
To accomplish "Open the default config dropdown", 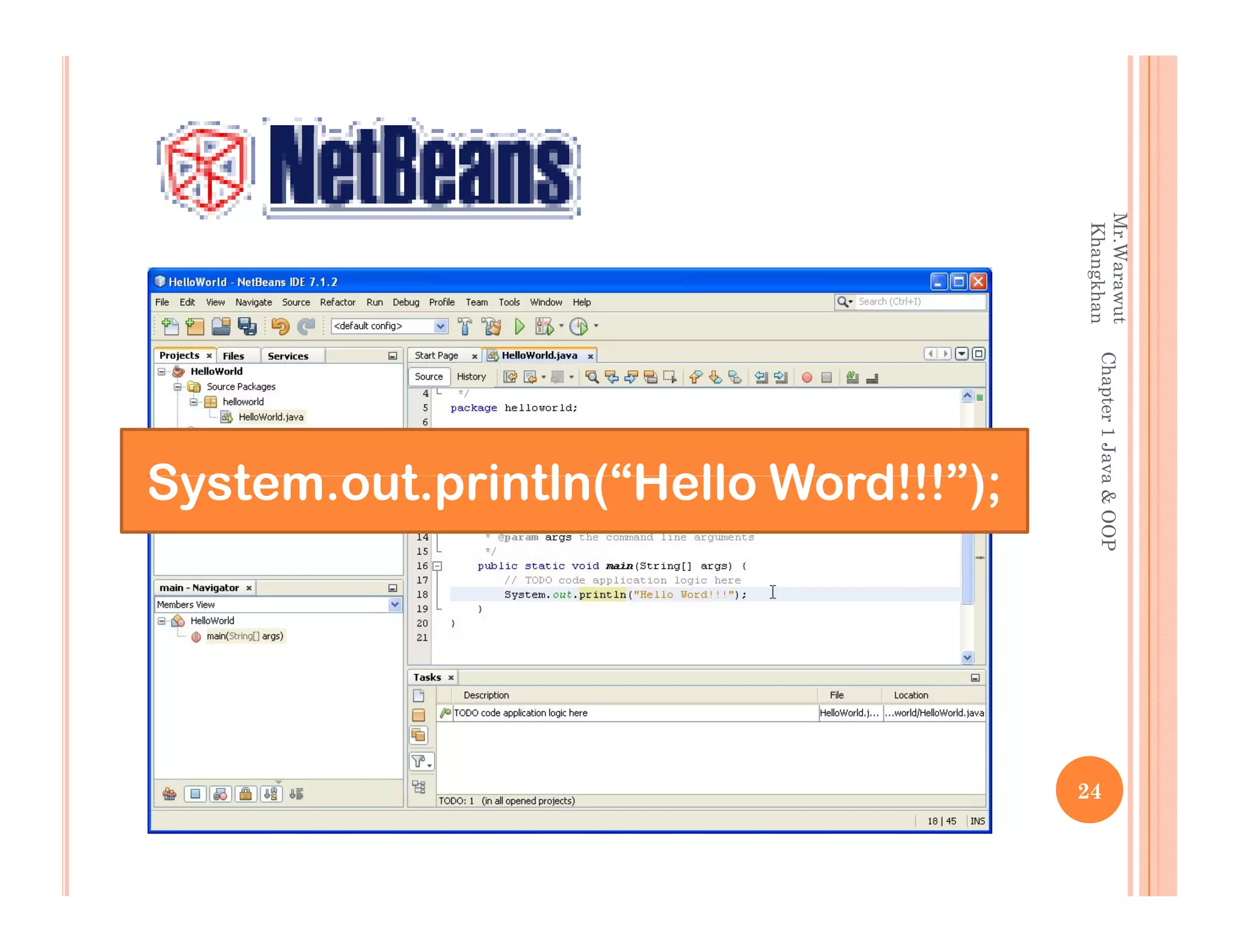I will tap(441, 326).
